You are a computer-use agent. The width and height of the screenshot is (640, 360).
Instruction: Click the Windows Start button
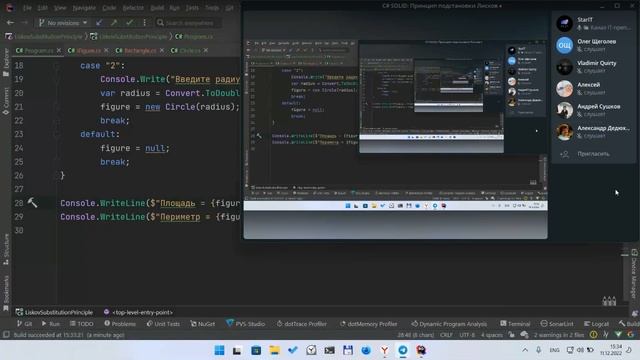(219, 350)
